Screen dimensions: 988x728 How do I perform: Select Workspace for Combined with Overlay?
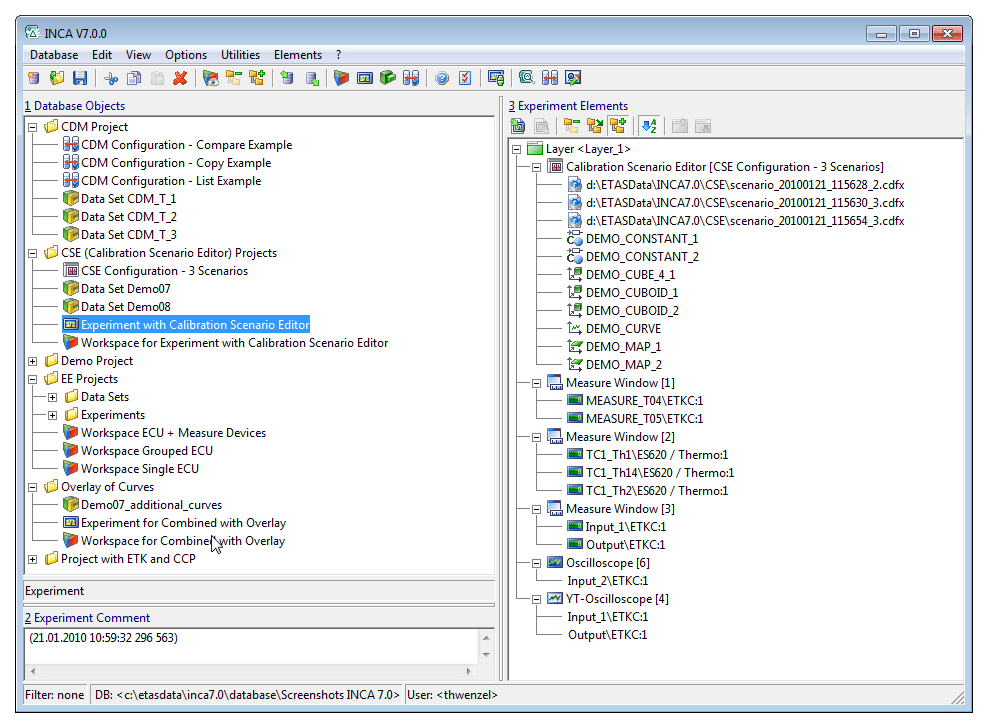pos(183,541)
